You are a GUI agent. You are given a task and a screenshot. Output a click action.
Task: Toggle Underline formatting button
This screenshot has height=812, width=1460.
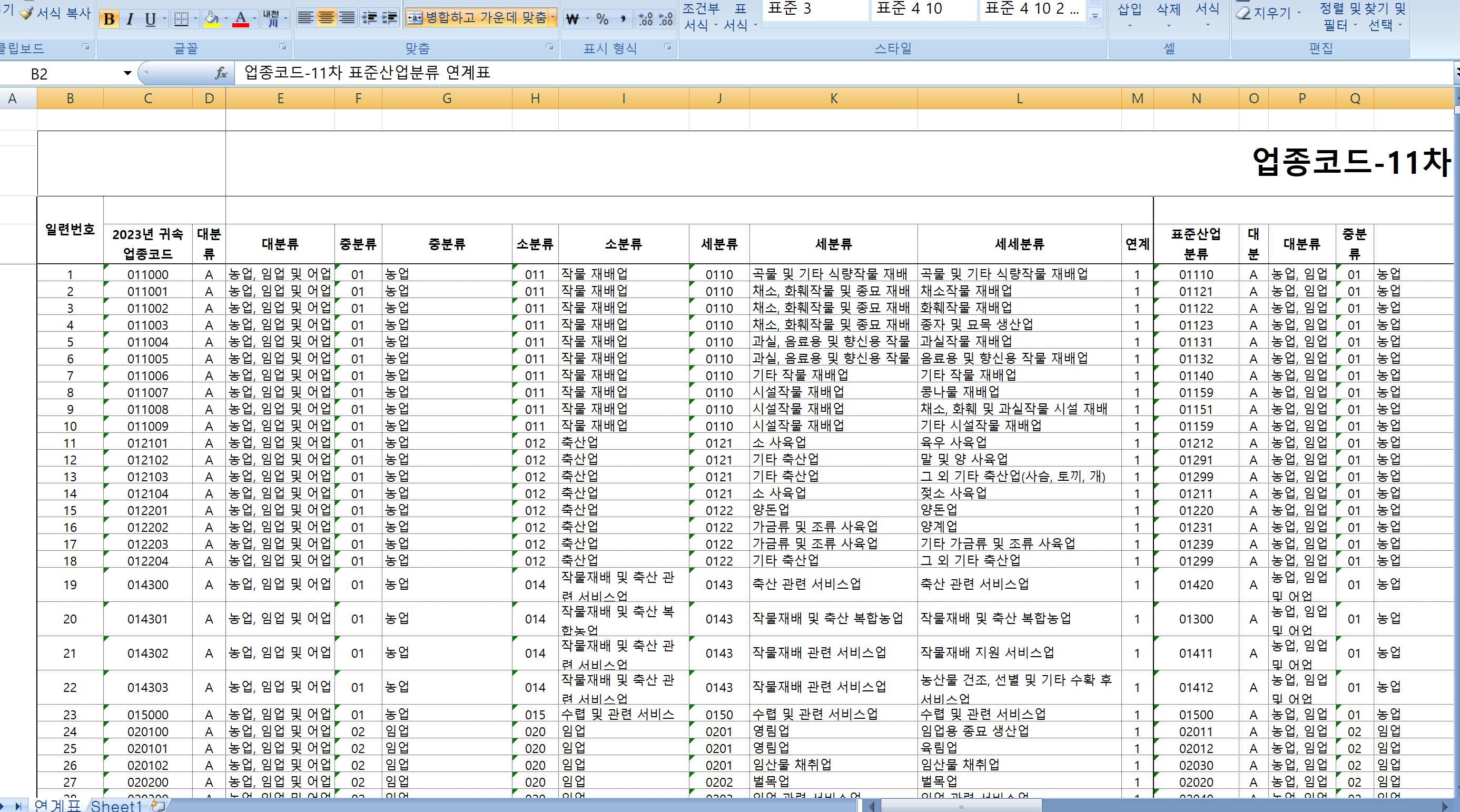[x=150, y=19]
